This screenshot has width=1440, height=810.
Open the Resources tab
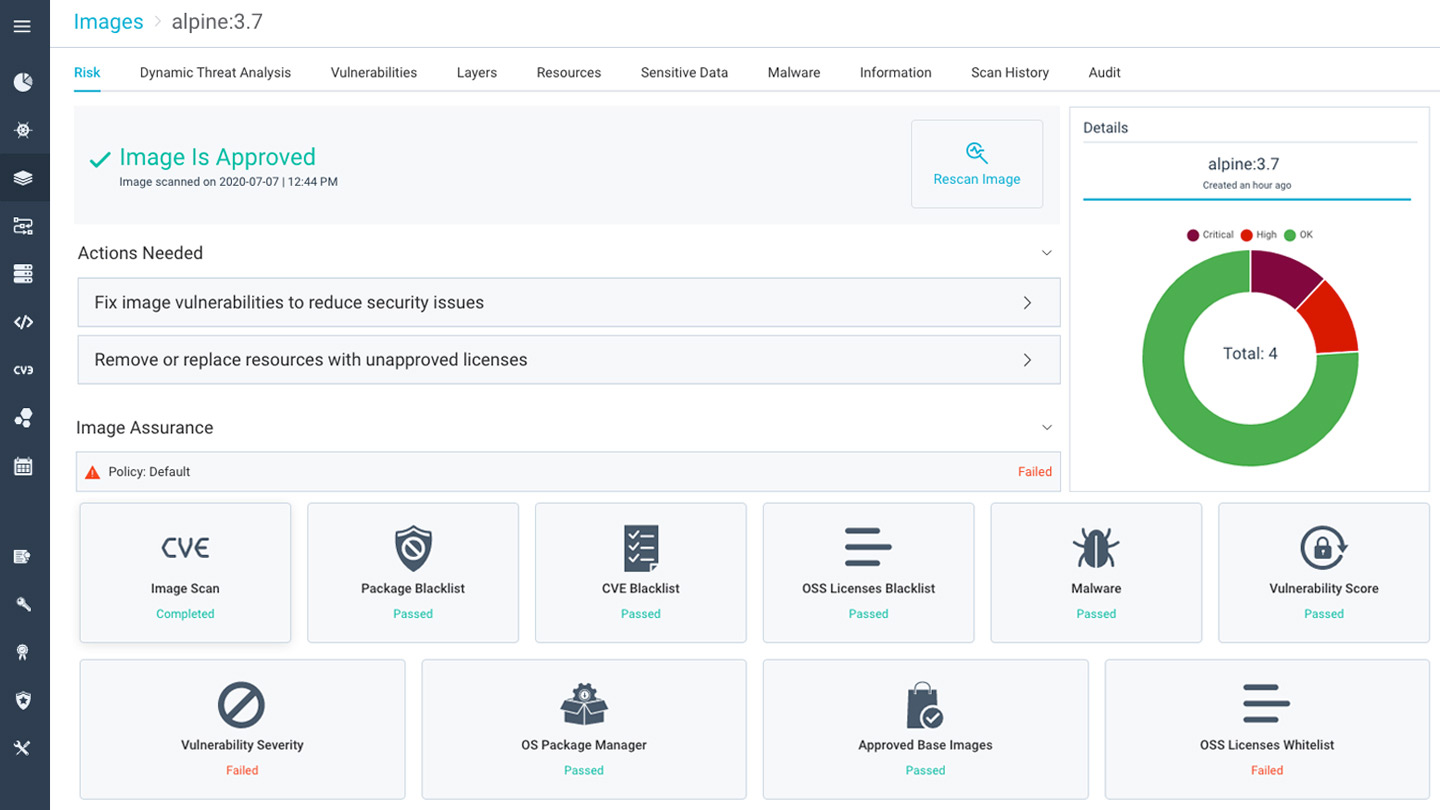pyautogui.click(x=569, y=72)
